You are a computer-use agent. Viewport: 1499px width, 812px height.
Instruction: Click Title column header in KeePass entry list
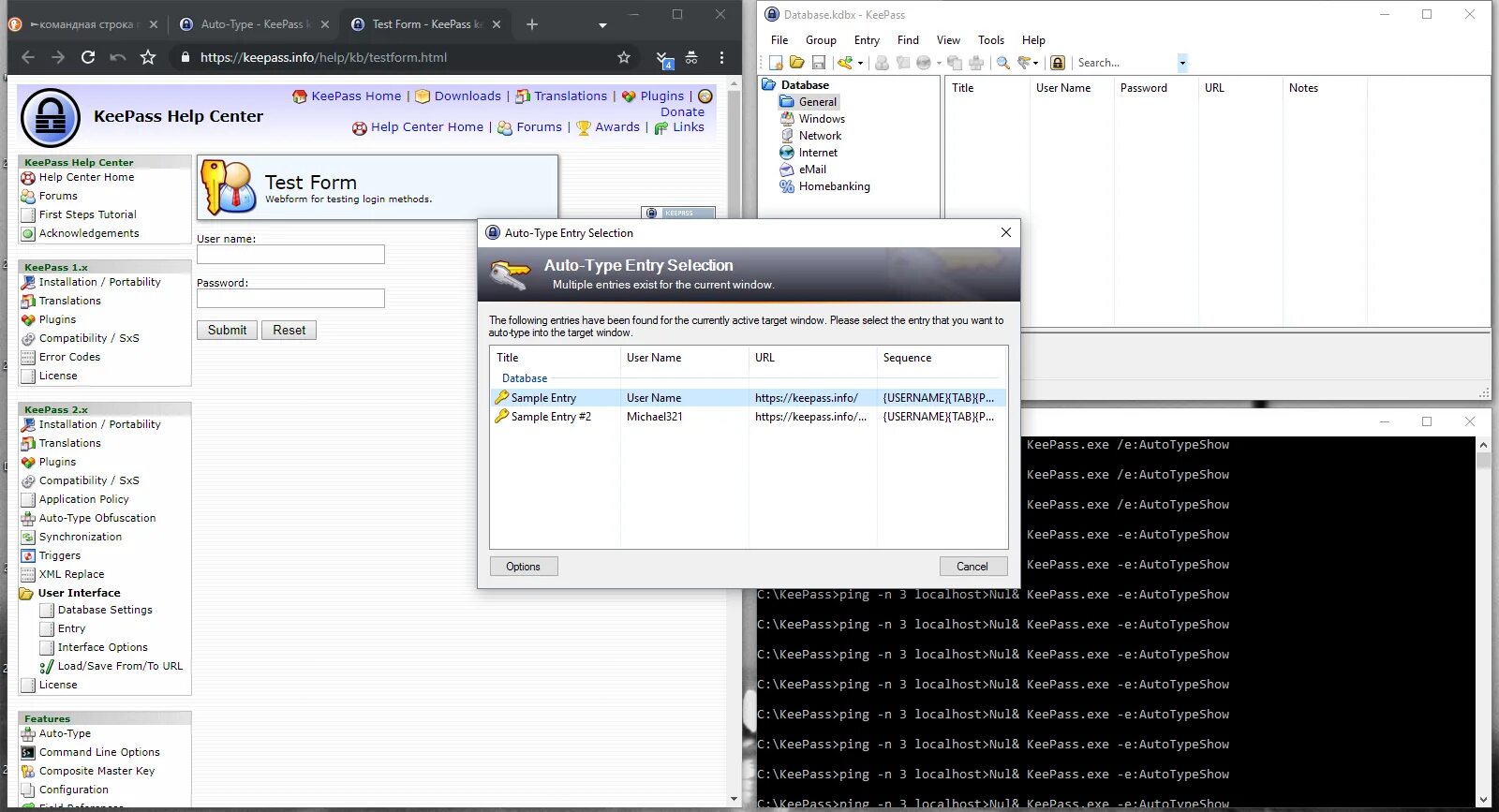[x=986, y=88]
